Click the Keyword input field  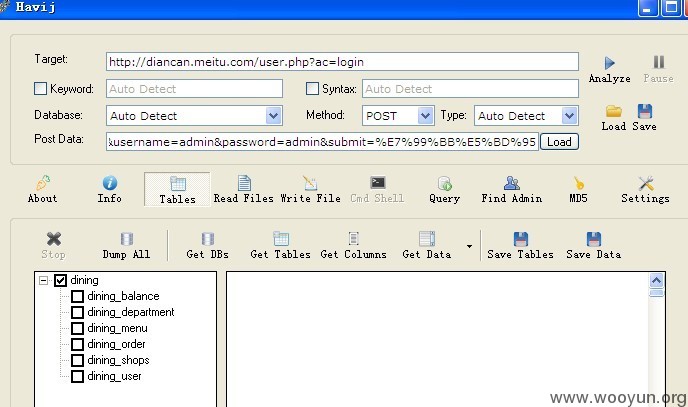(x=194, y=89)
